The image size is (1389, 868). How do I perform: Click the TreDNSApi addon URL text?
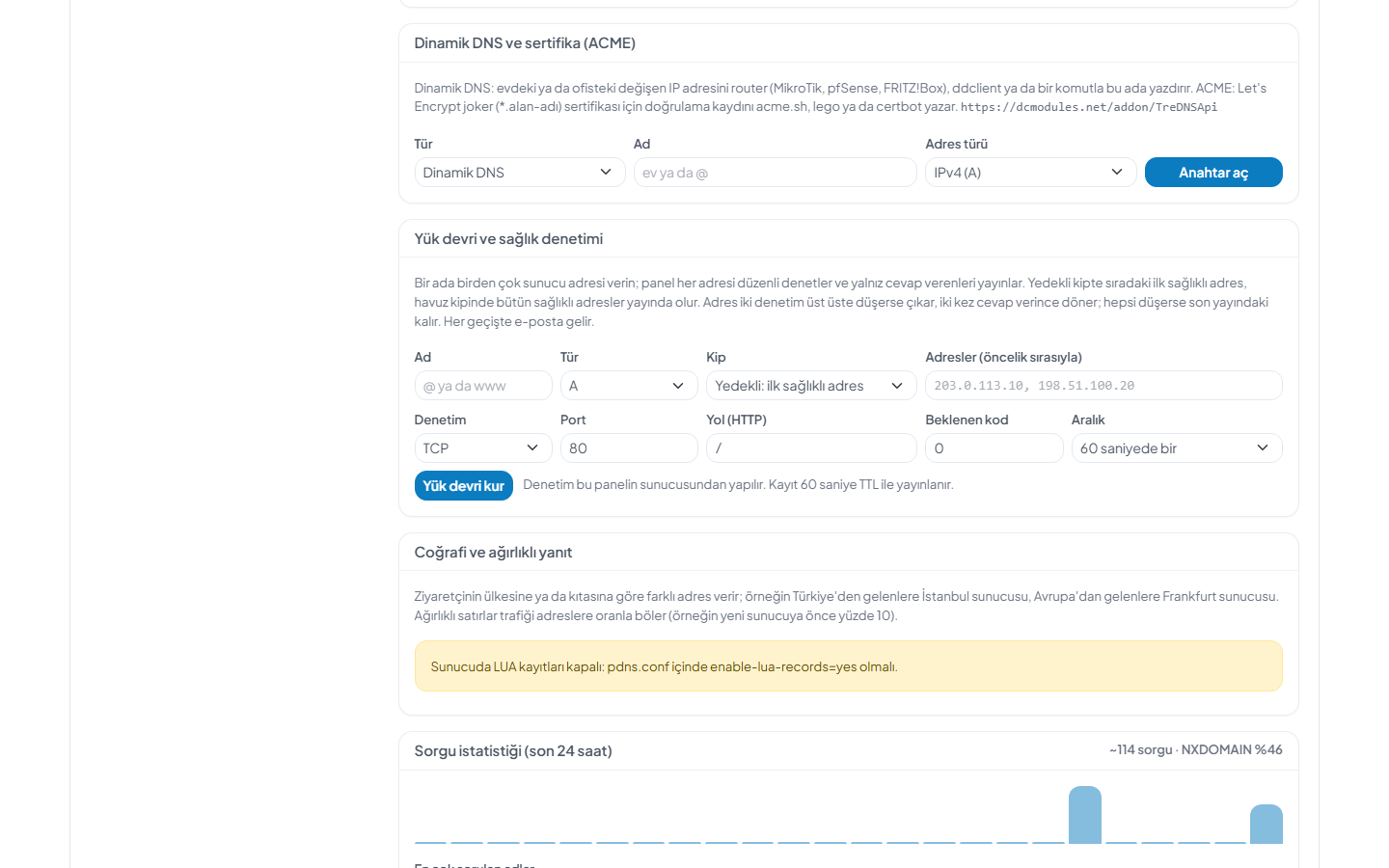click(x=1089, y=107)
